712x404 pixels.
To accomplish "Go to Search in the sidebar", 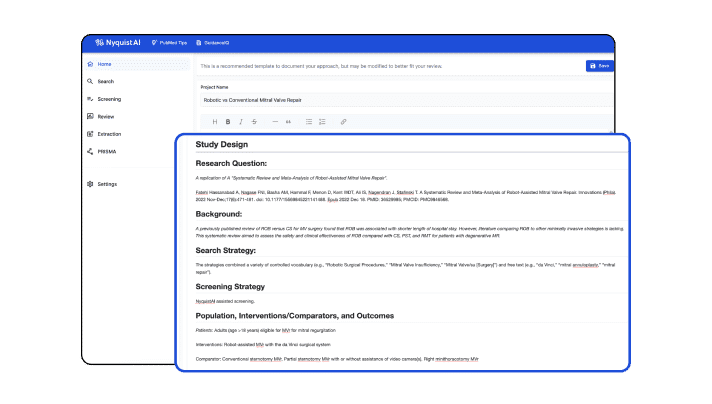I will click(x=106, y=81).
